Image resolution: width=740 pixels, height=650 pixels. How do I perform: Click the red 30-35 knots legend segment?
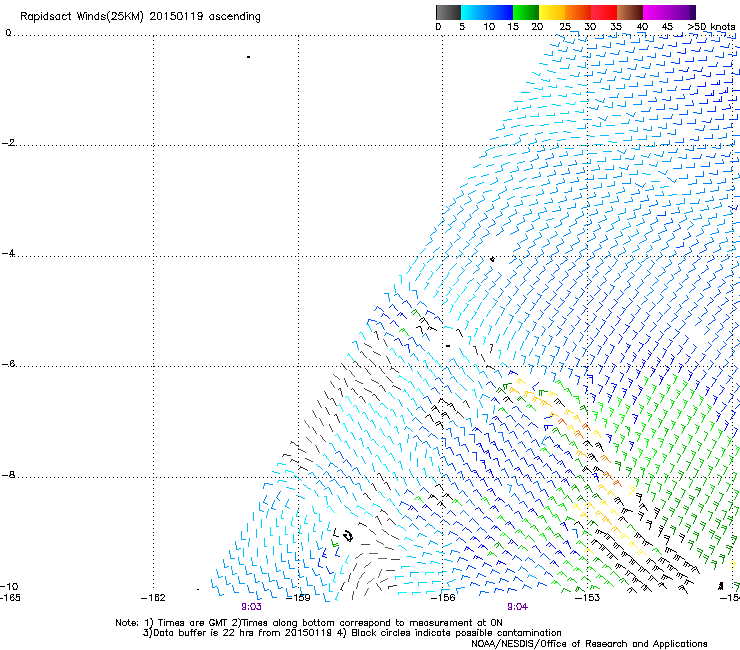[604, 12]
